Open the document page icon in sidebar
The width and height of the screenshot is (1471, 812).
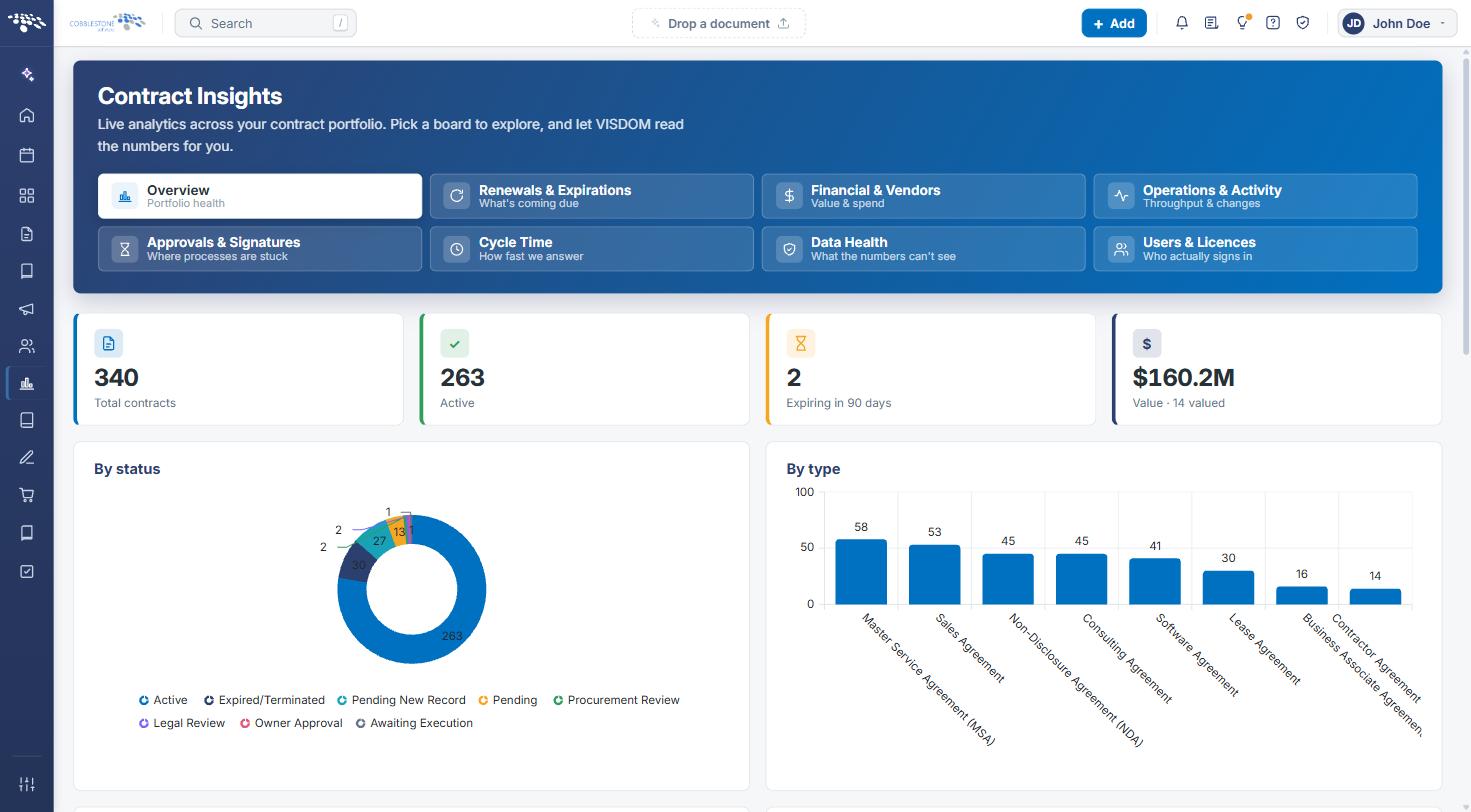coord(27,234)
